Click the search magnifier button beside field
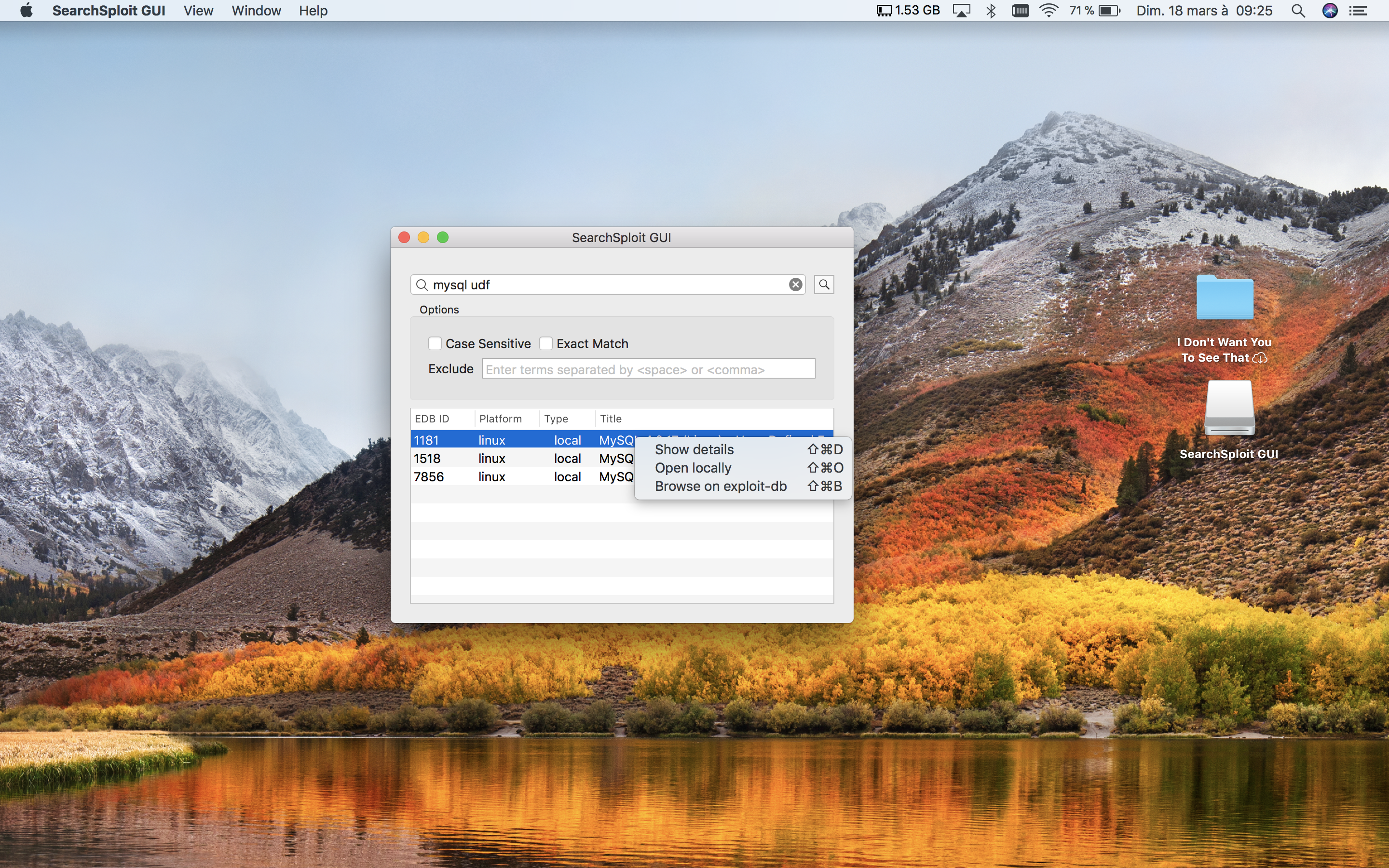This screenshot has width=1389, height=868. click(824, 285)
